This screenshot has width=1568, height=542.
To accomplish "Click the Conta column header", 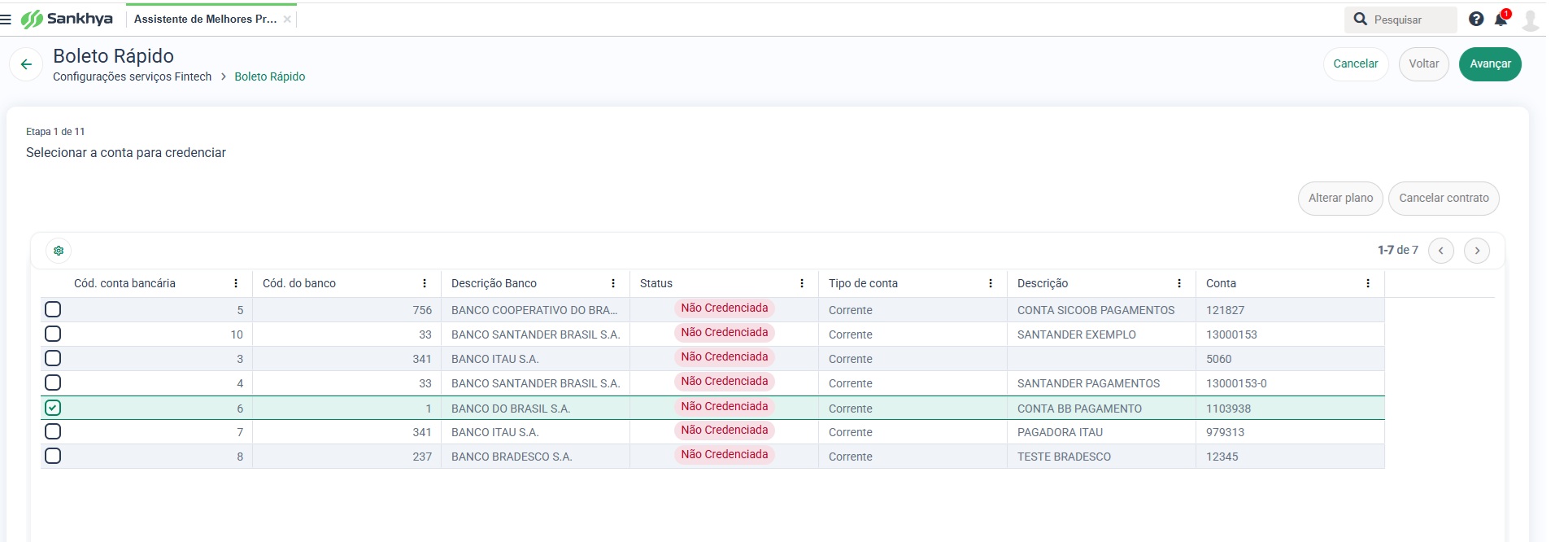I will coord(1221,283).
